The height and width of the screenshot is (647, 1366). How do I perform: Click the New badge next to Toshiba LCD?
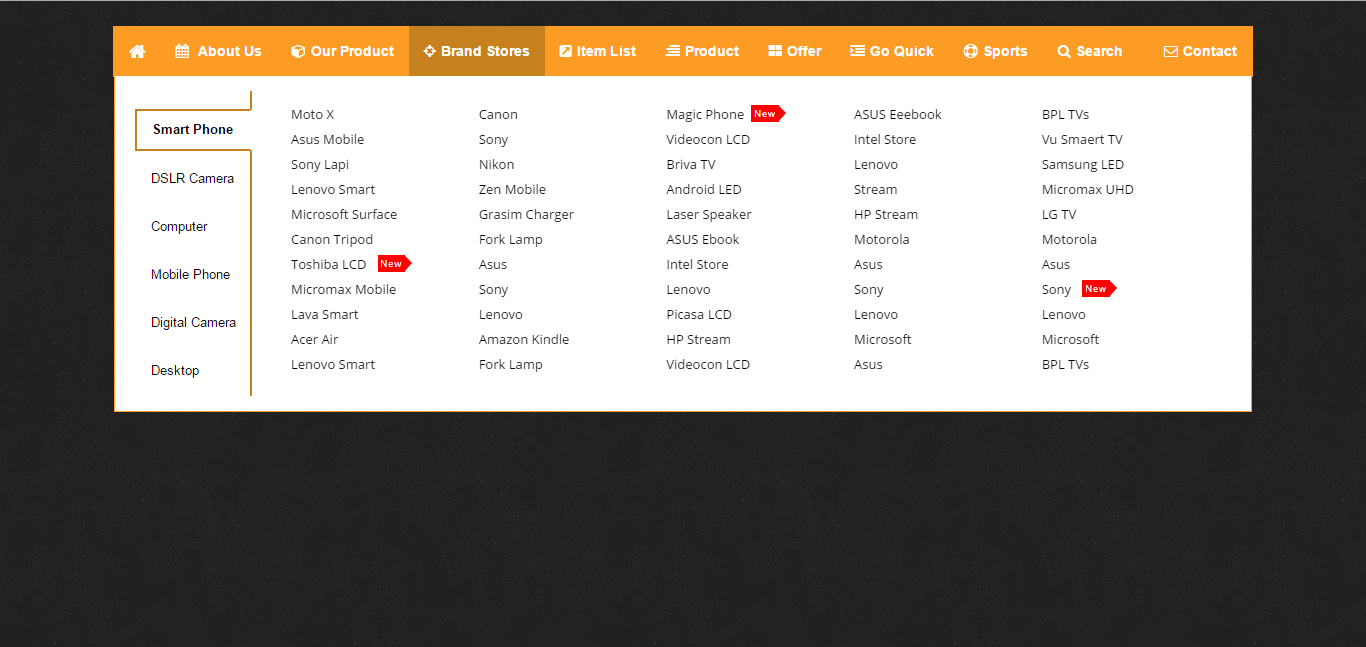[395, 264]
